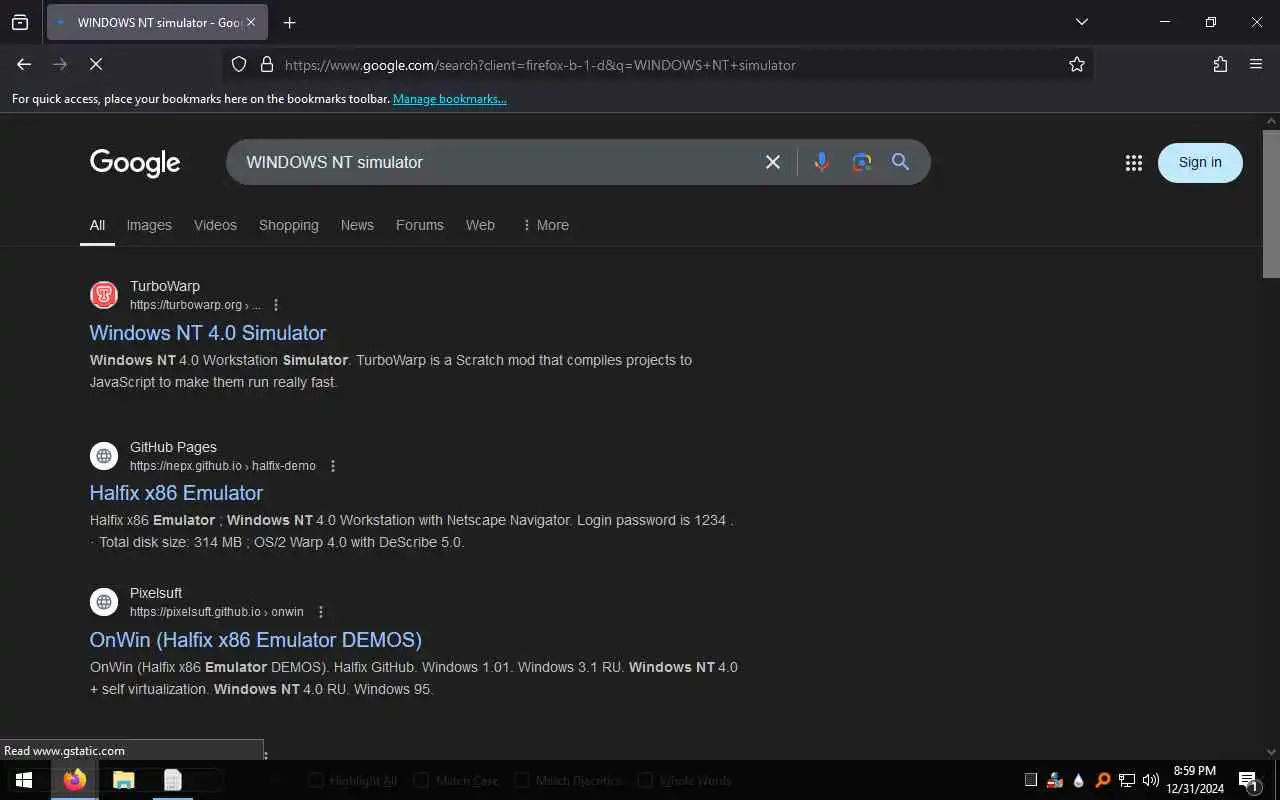The image size is (1280, 800).
Task: View site security padlock information
Action: [x=267, y=64]
